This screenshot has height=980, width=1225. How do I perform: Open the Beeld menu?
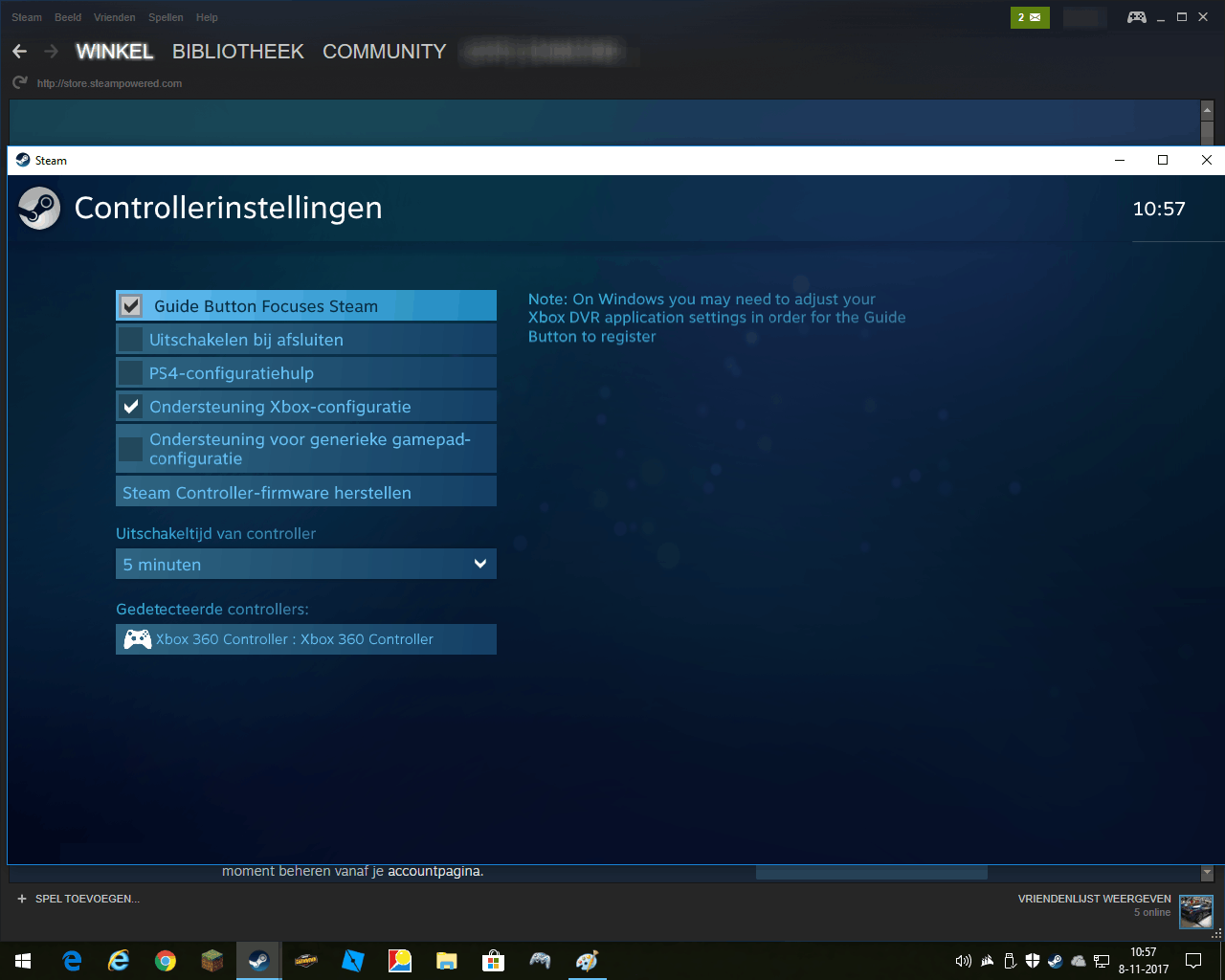click(68, 17)
